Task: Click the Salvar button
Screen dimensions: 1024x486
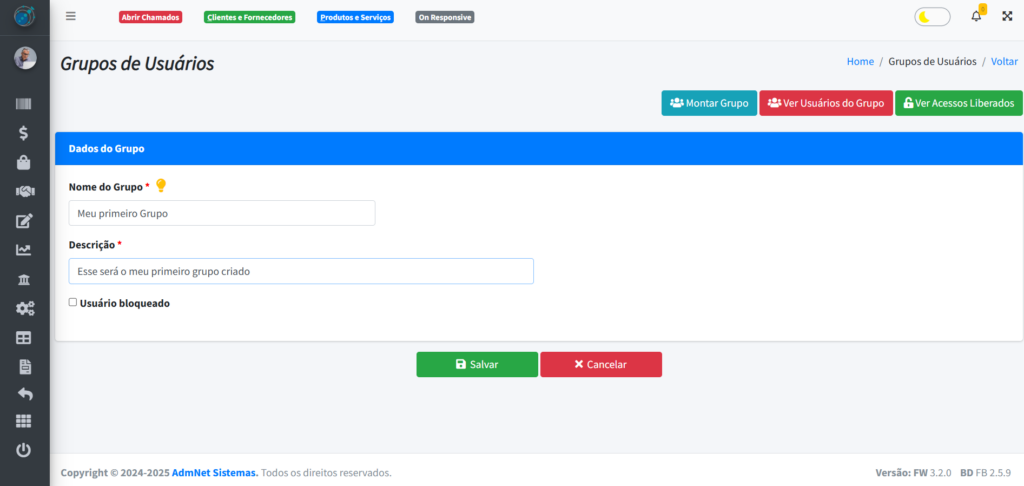Action: coord(477,364)
